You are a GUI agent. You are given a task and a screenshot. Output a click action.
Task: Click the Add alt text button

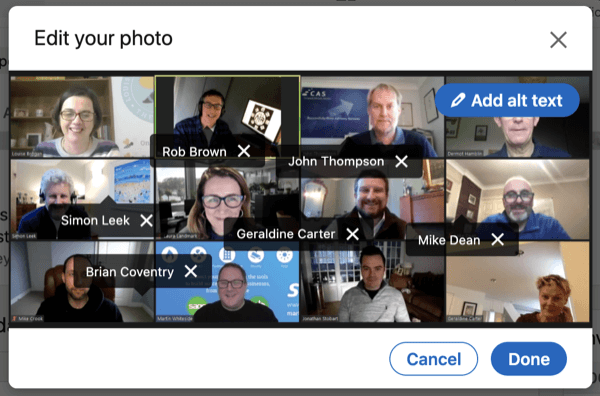[x=507, y=100]
